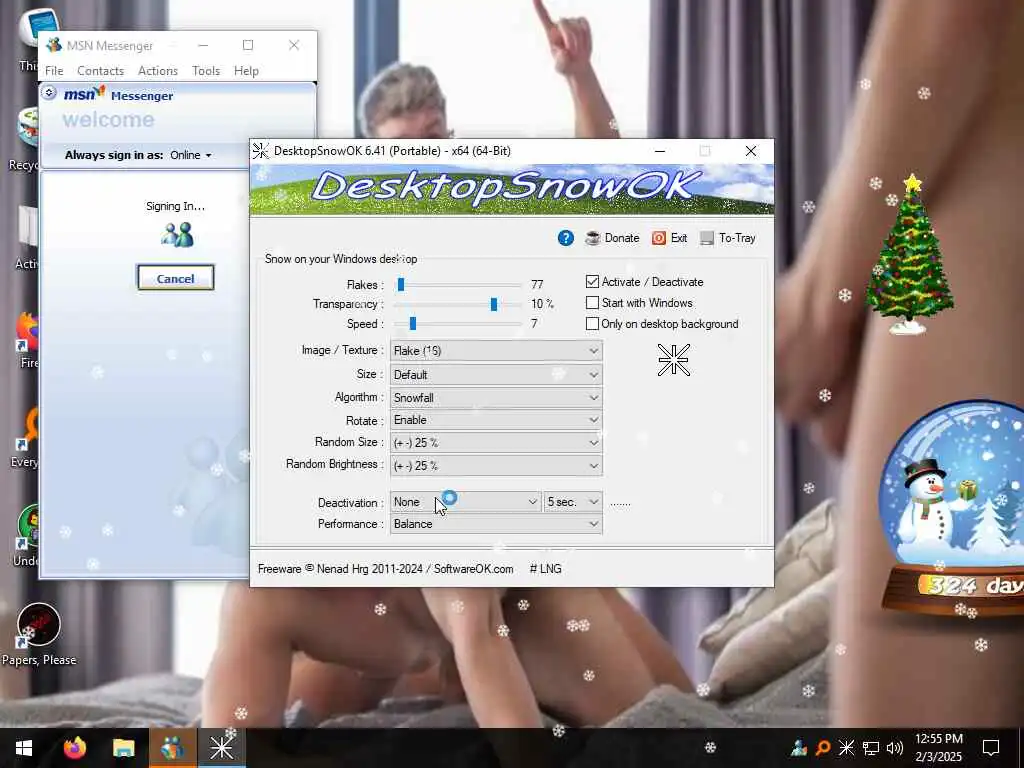Click the # LNG language button
This screenshot has height=768, width=1024.
(x=545, y=569)
